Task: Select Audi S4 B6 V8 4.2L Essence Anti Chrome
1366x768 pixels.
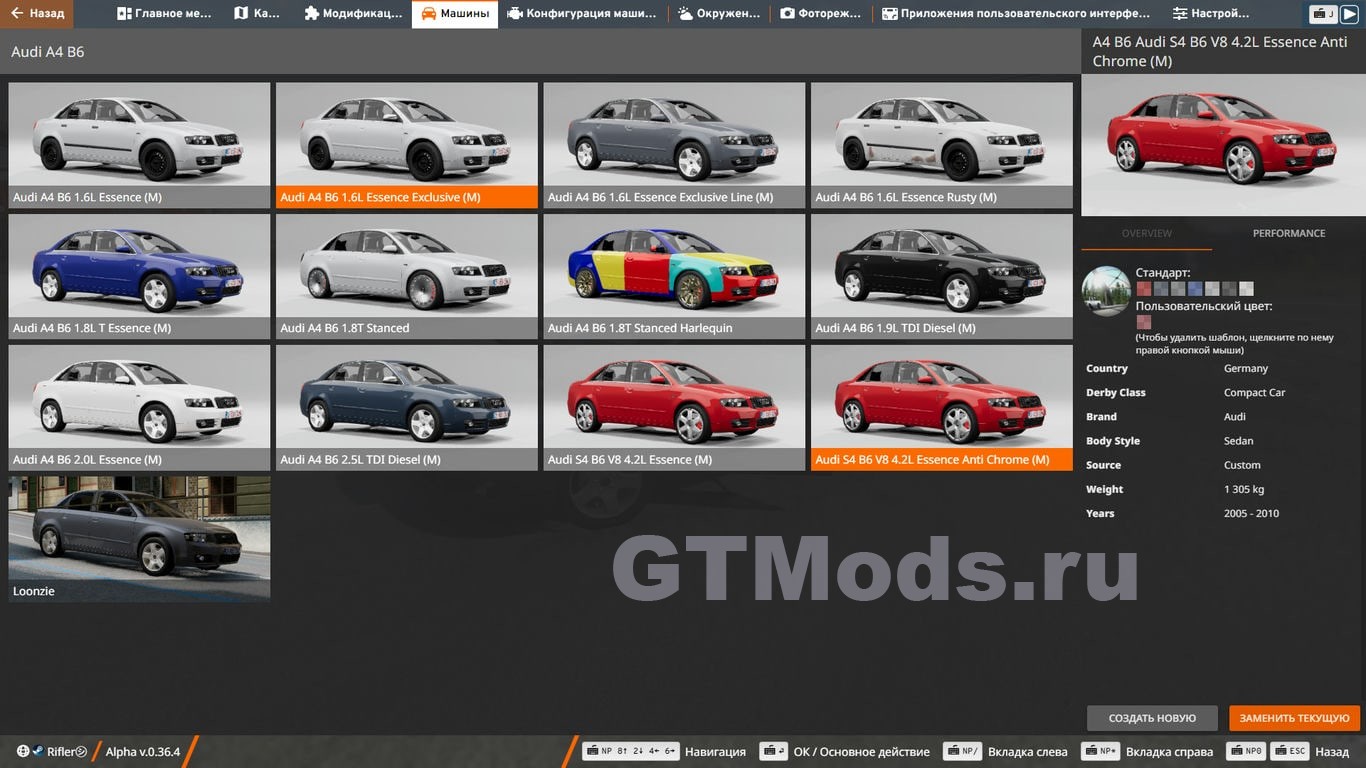Action: coord(942,408)
